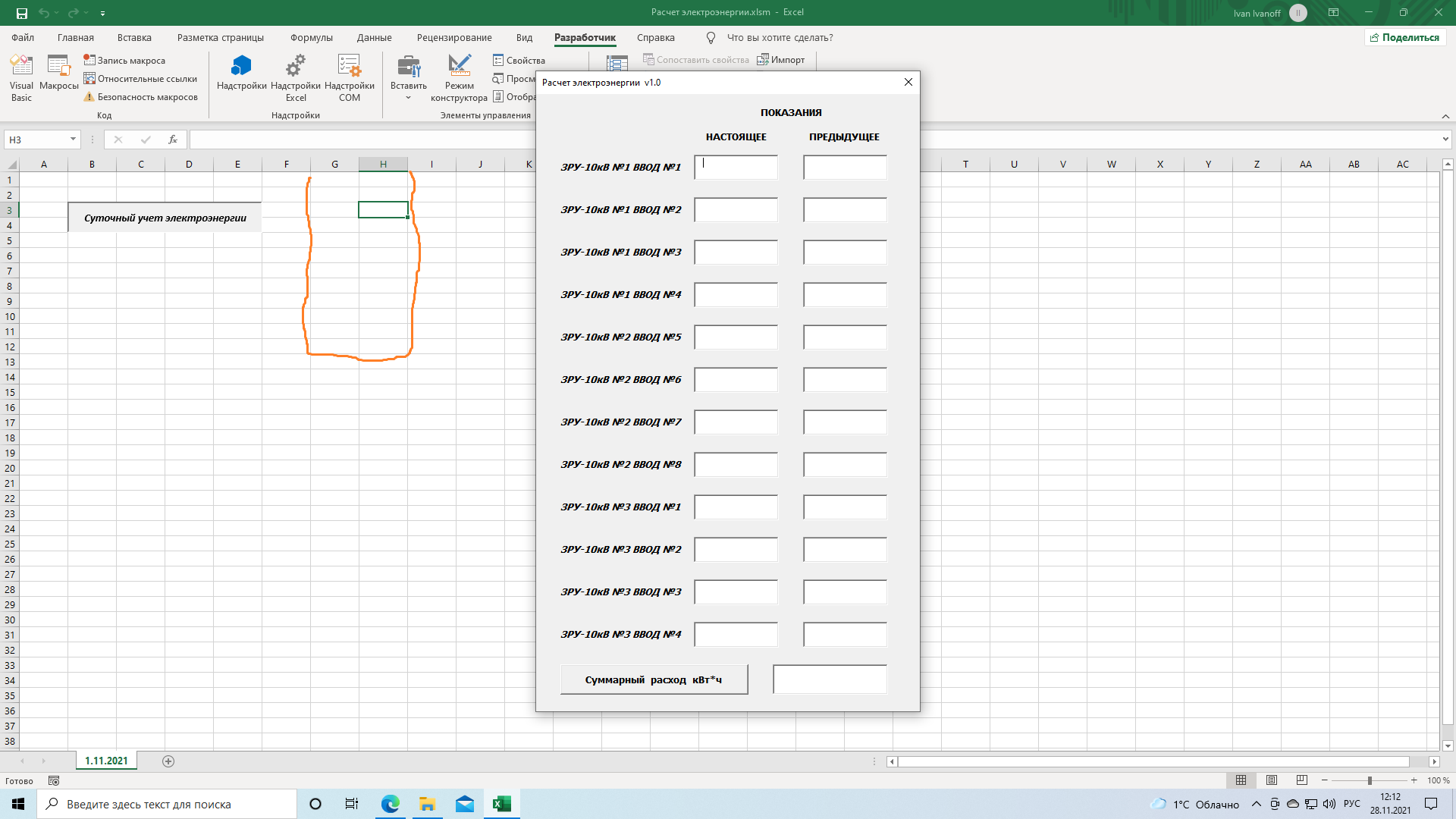Select column H header
The width and height of the screenshot is (1456, 819).
click(x=383, y=165)
